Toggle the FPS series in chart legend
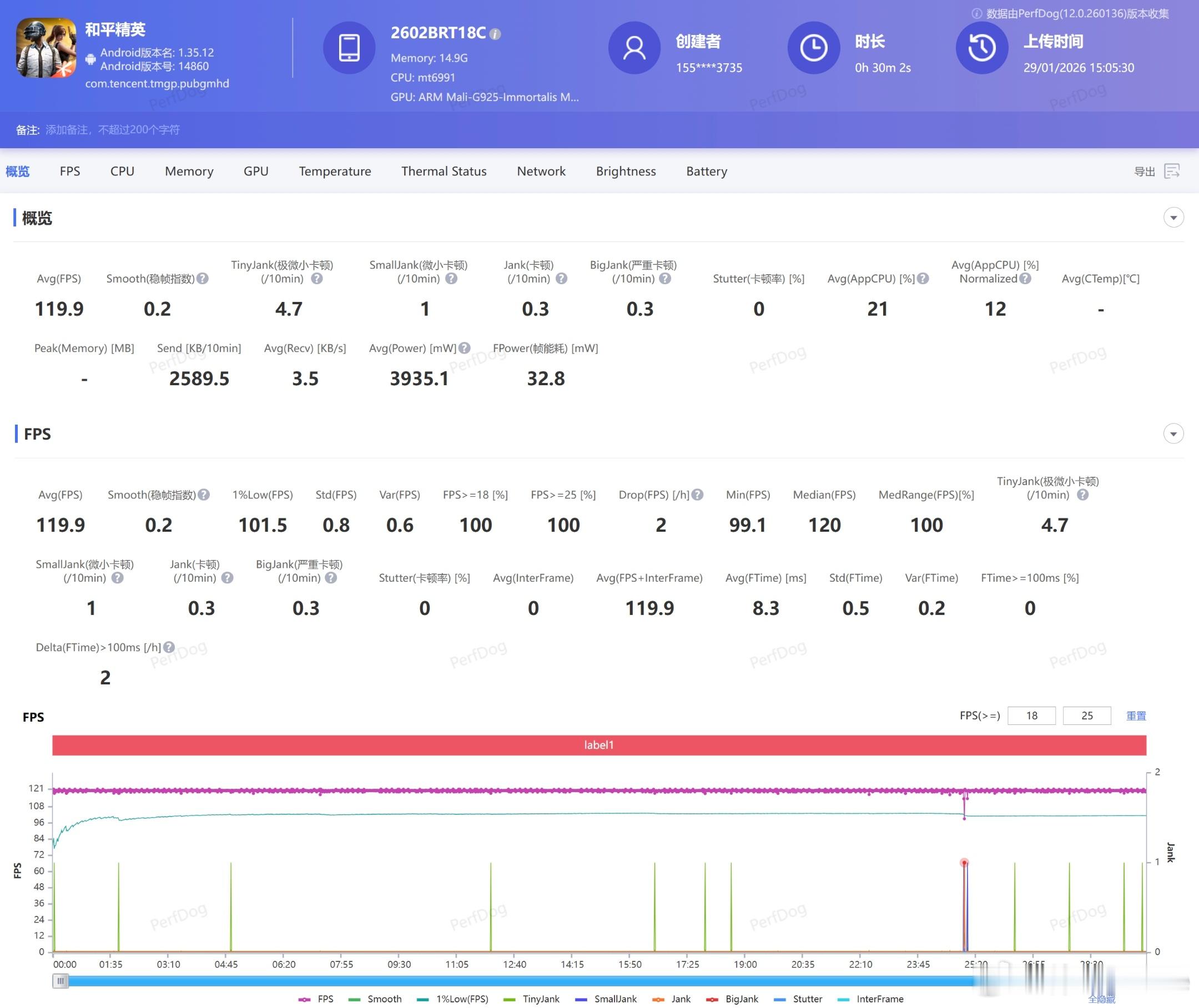Viewport: 1199px width, 1008px height. pos(316,999)
